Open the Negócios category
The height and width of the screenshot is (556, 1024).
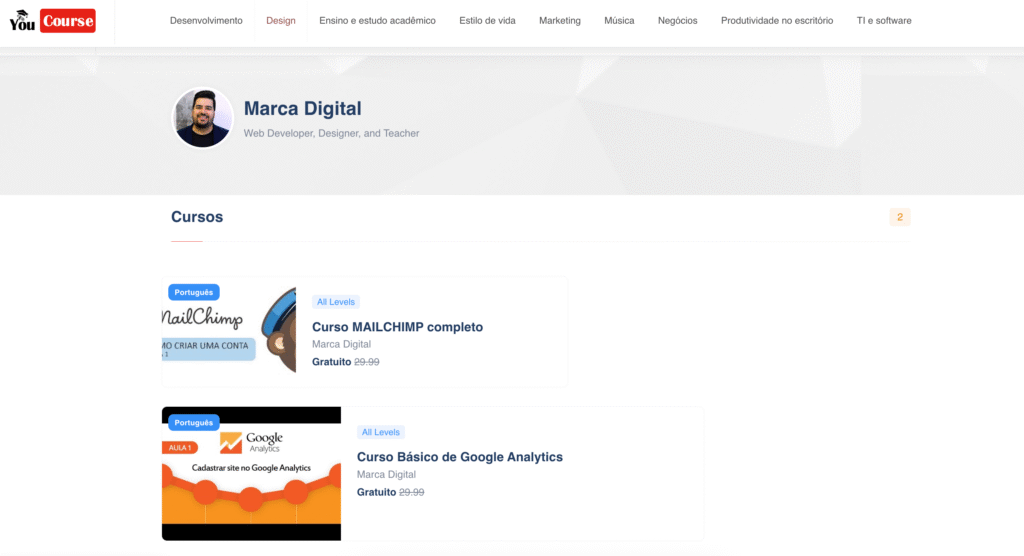(677, 21)
